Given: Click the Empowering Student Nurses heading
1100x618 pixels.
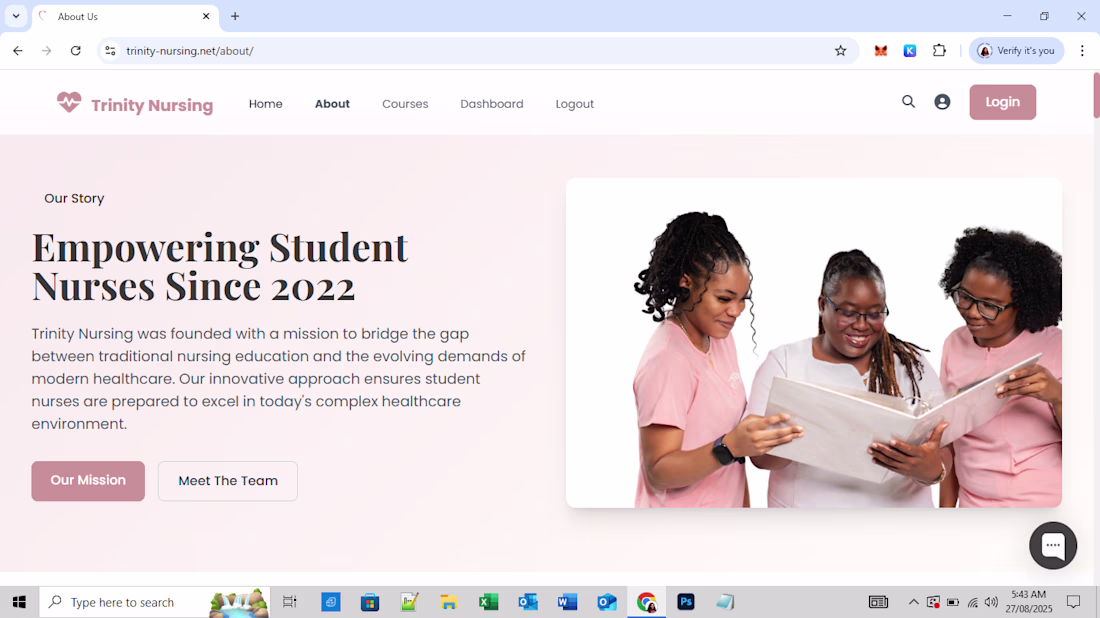Looking at the screenshot, I should (x=220, y=267).
